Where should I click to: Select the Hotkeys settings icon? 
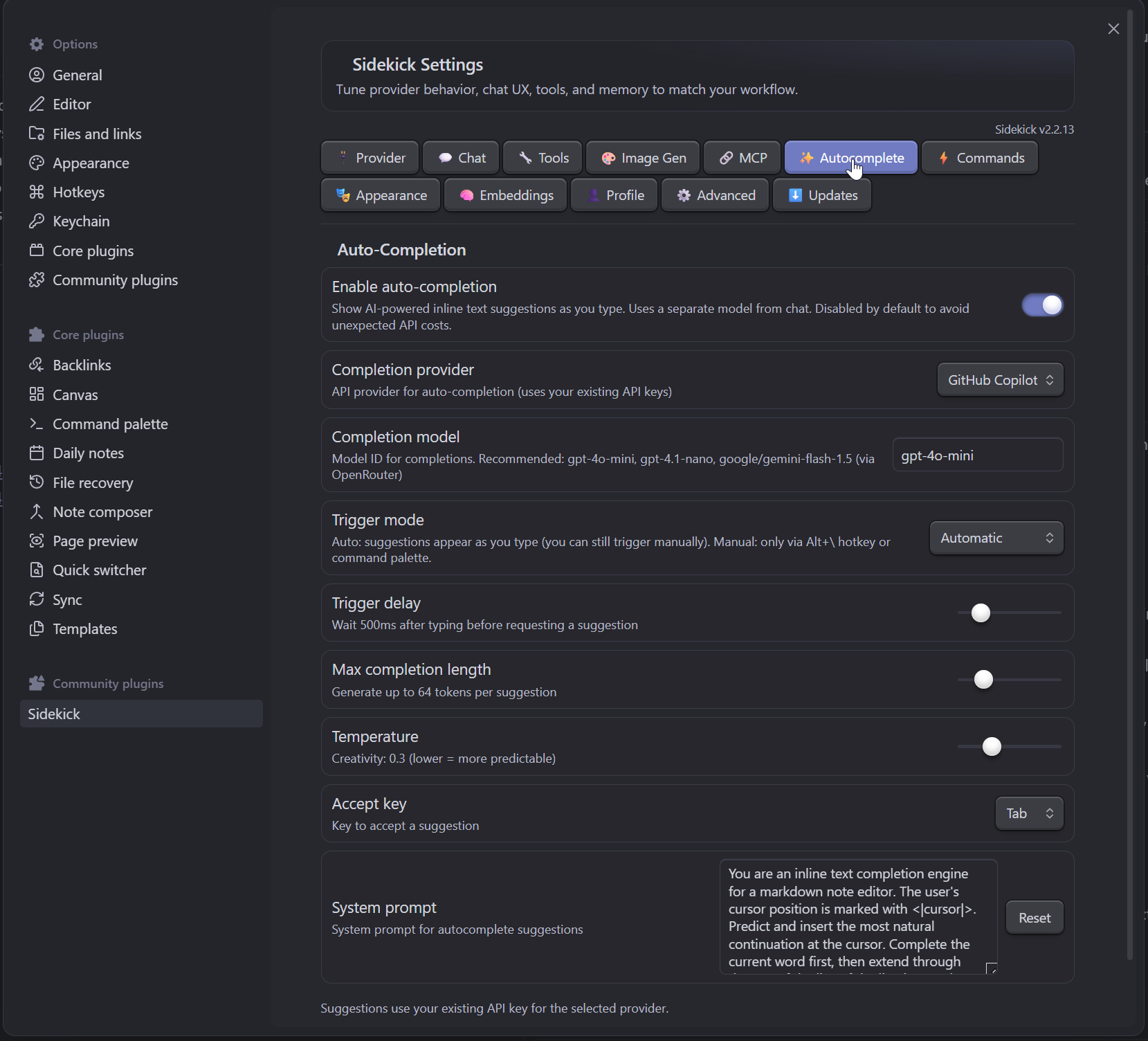point(37,192)
